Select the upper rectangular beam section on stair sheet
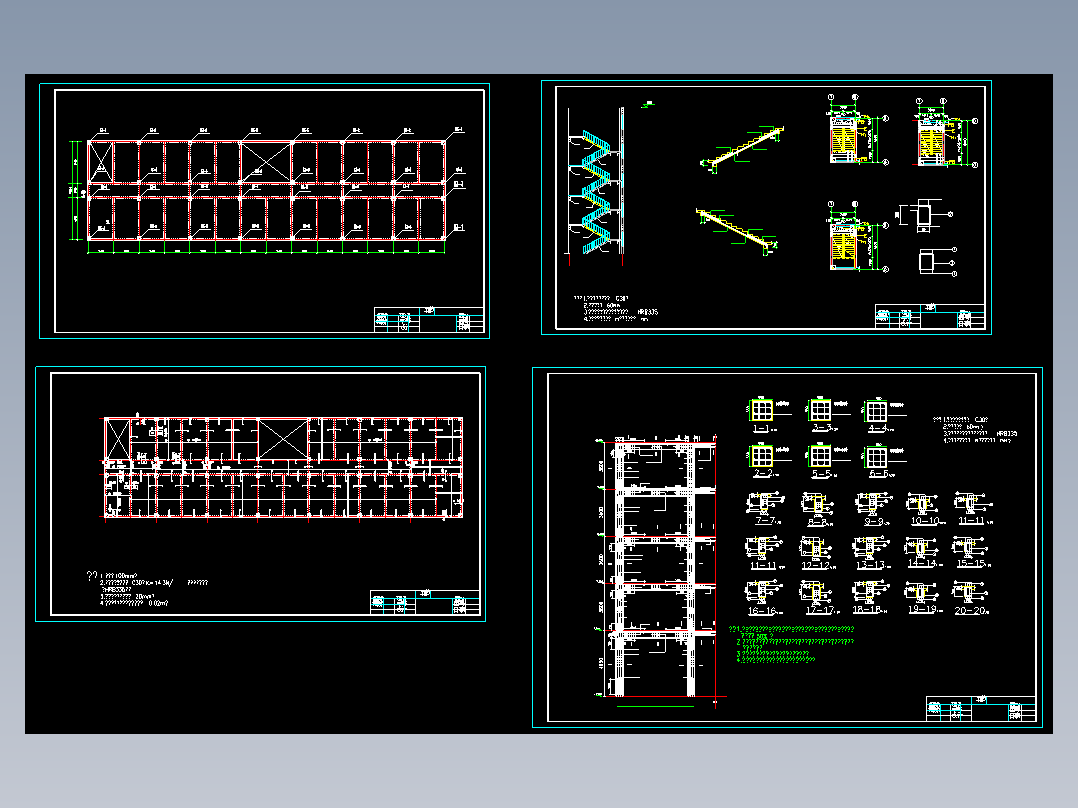This screenshot has height=808, width=1078. pyautogui.click(x=923, y=215)
